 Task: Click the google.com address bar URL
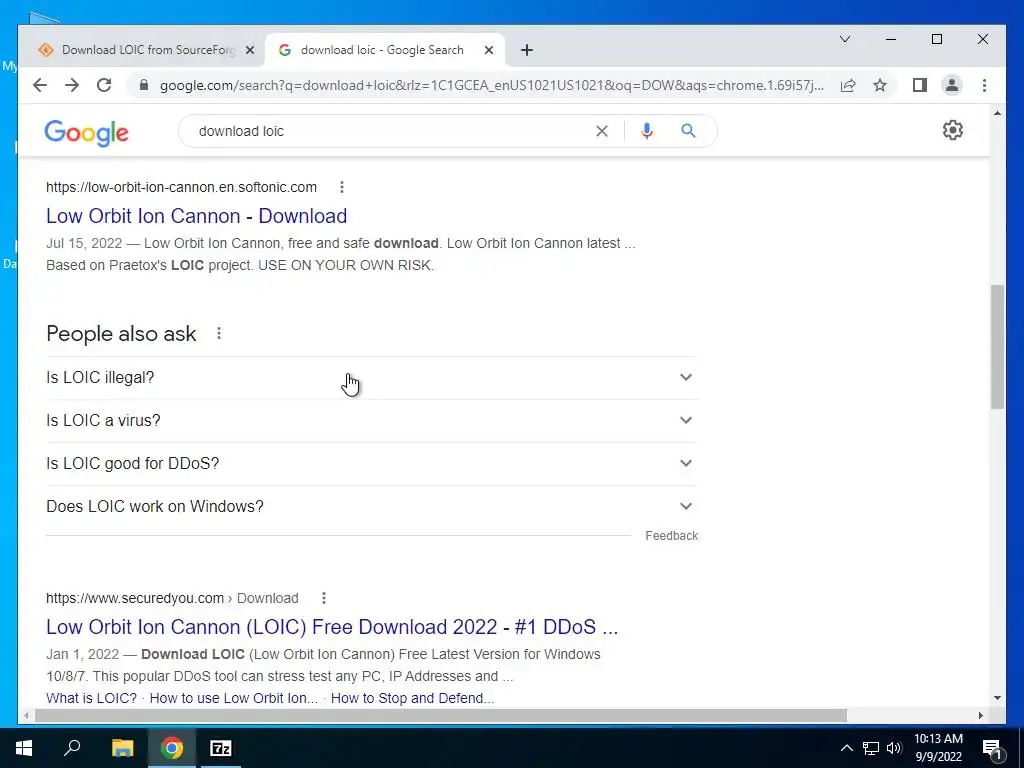click(492, 86)
